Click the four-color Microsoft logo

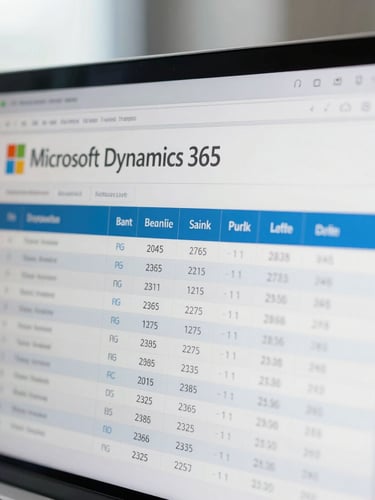[x=16, y=159]
